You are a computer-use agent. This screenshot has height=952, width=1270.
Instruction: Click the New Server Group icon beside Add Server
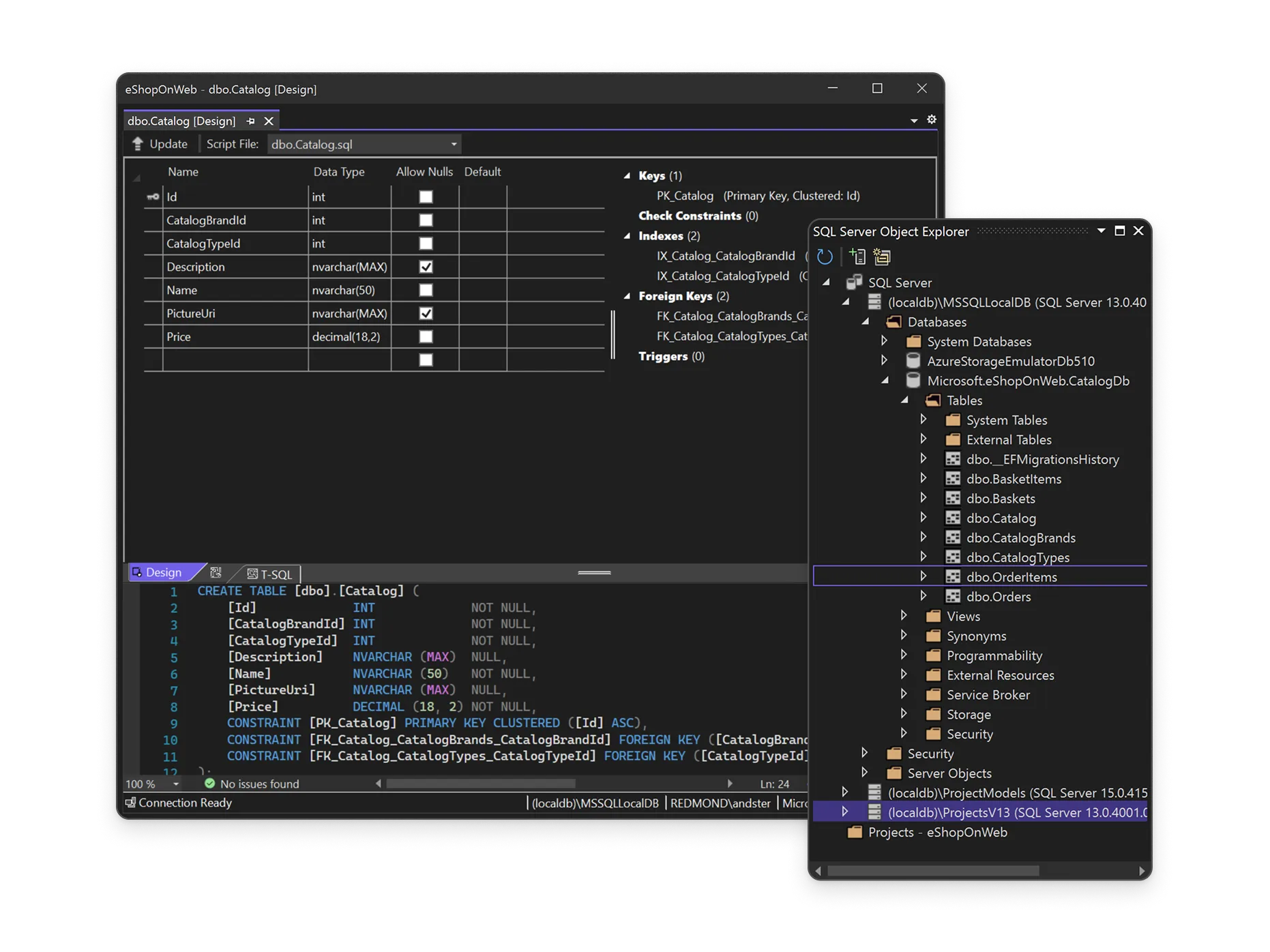(x=881, y=257)
